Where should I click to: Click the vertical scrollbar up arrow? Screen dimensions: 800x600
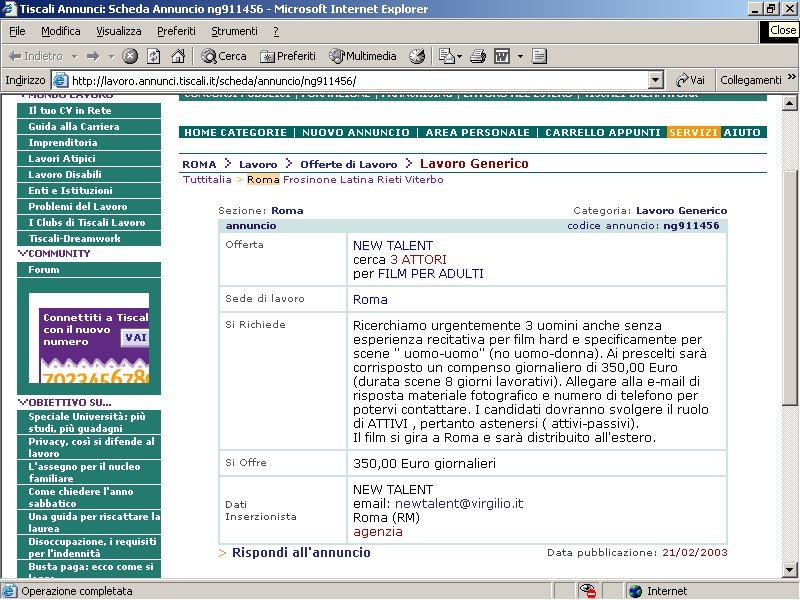[x=790, y=103]
